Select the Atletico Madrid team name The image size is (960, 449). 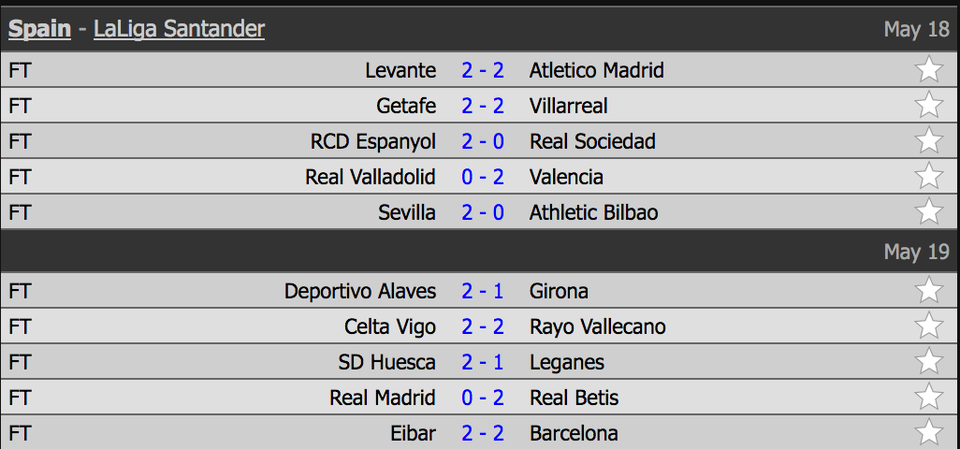click(596, 70)
